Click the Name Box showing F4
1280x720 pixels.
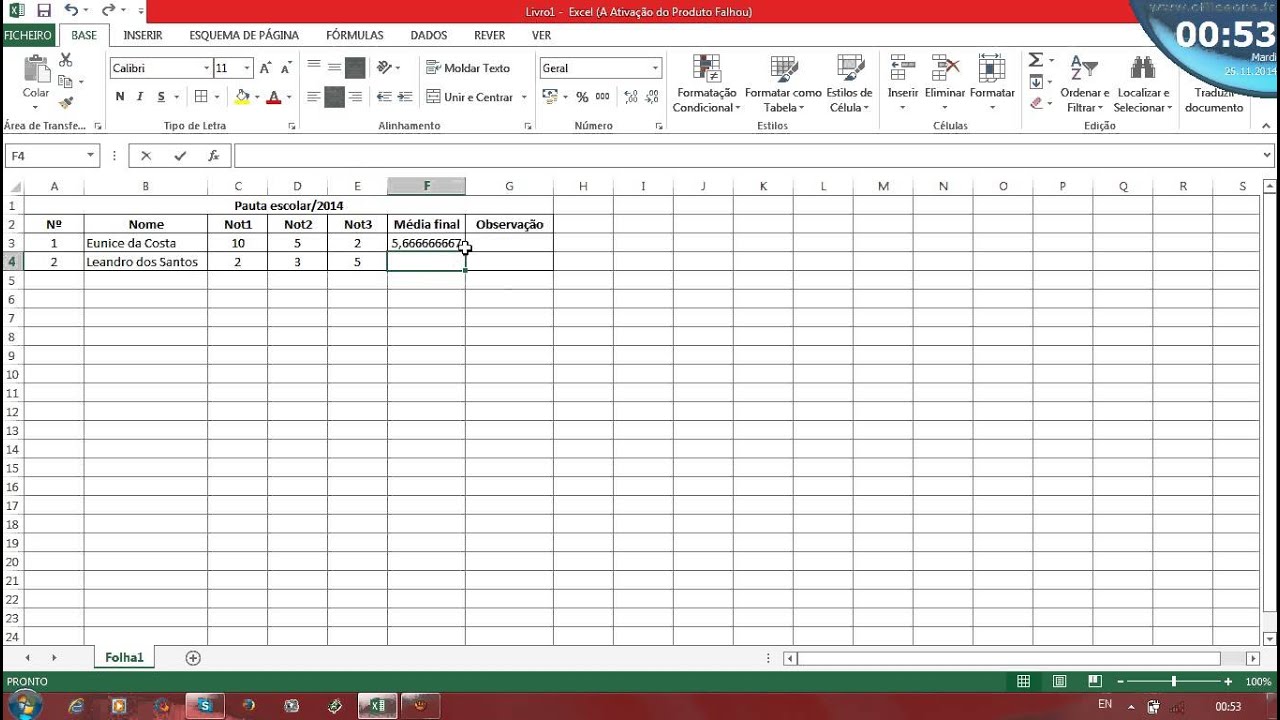[45, 156]
